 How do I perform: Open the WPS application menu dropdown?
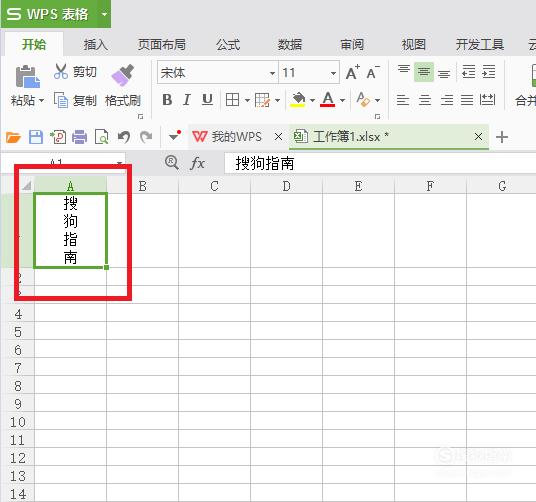point(104,14)
